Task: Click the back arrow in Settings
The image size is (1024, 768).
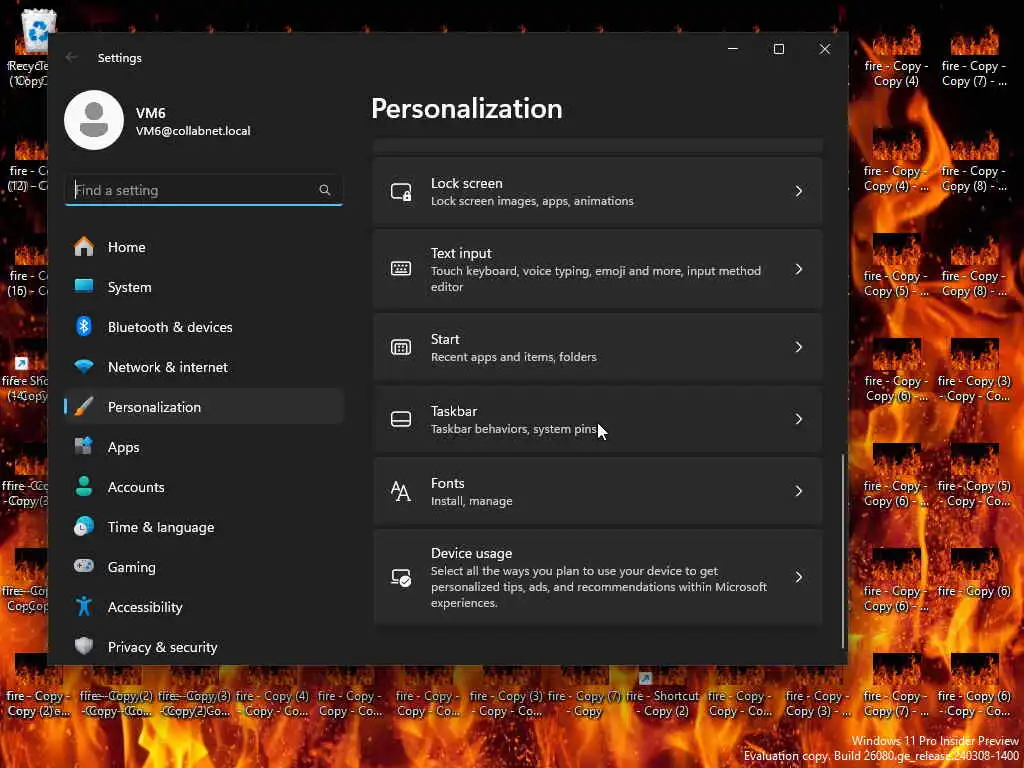Action: pos(71,57)
